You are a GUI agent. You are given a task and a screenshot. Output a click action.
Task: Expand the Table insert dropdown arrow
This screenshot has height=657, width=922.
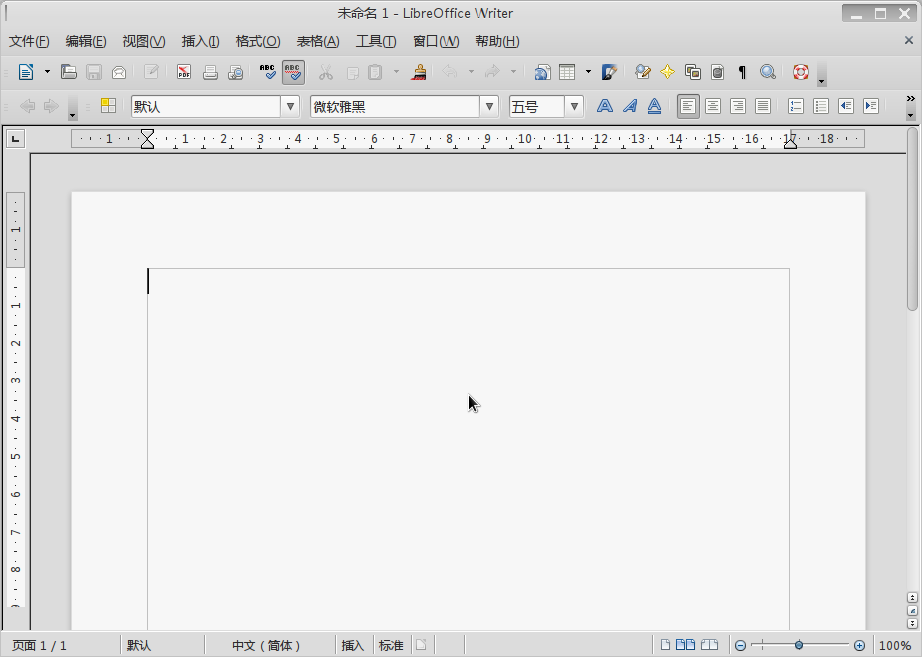(588, 72)
